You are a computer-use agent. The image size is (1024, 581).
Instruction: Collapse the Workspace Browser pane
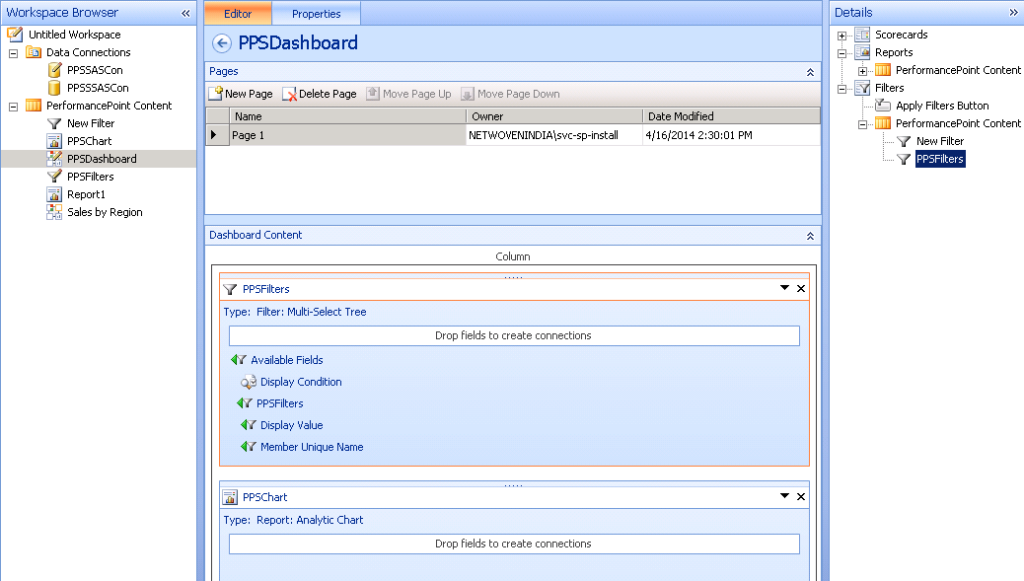(185, 13)
